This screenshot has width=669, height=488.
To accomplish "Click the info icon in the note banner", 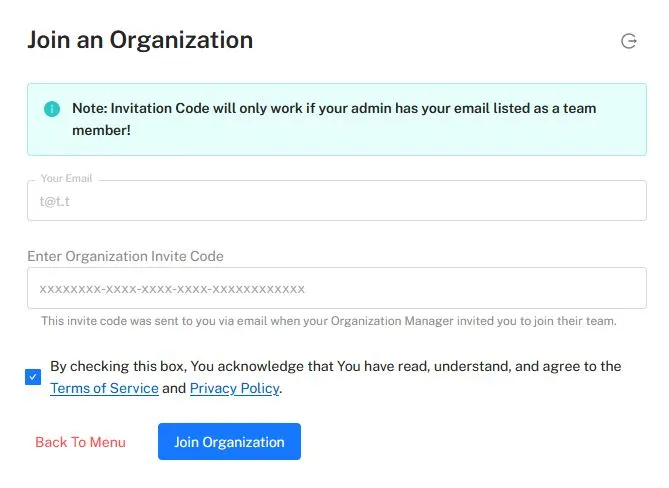I will tap(52, 109).
